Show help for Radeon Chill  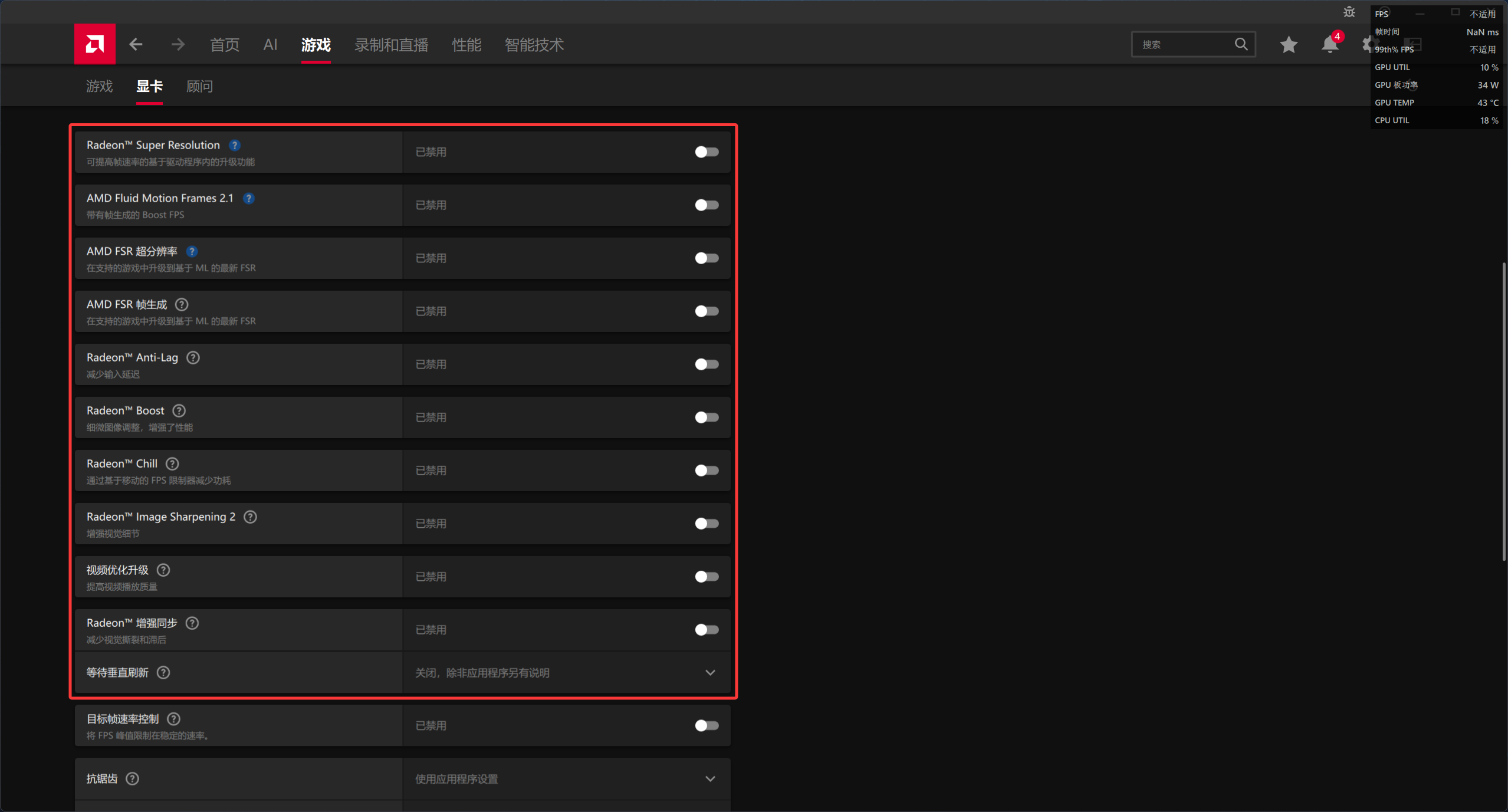coord(172,463)
